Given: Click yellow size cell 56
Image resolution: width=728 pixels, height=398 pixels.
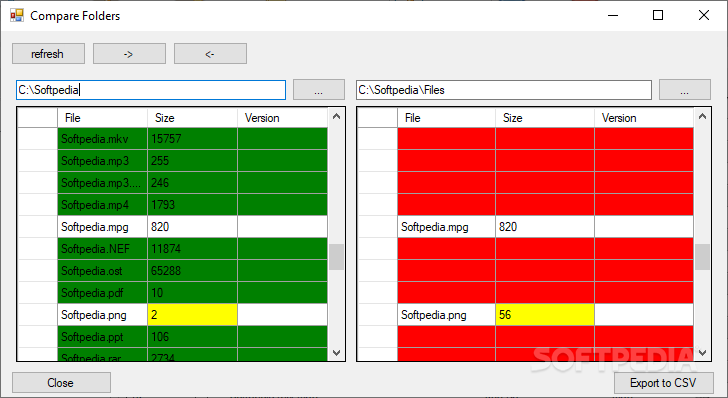Looking at the screenshot, I should [545, 315].
